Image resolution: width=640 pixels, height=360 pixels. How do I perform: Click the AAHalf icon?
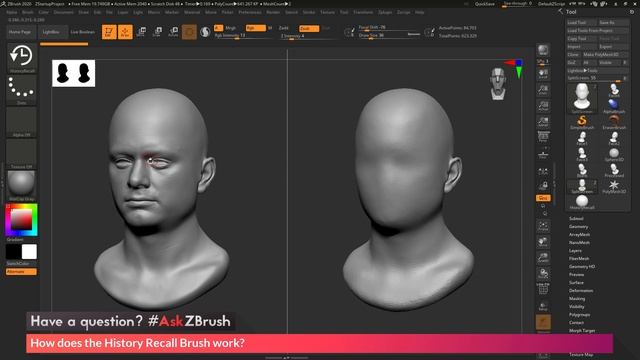coord(543,122)
